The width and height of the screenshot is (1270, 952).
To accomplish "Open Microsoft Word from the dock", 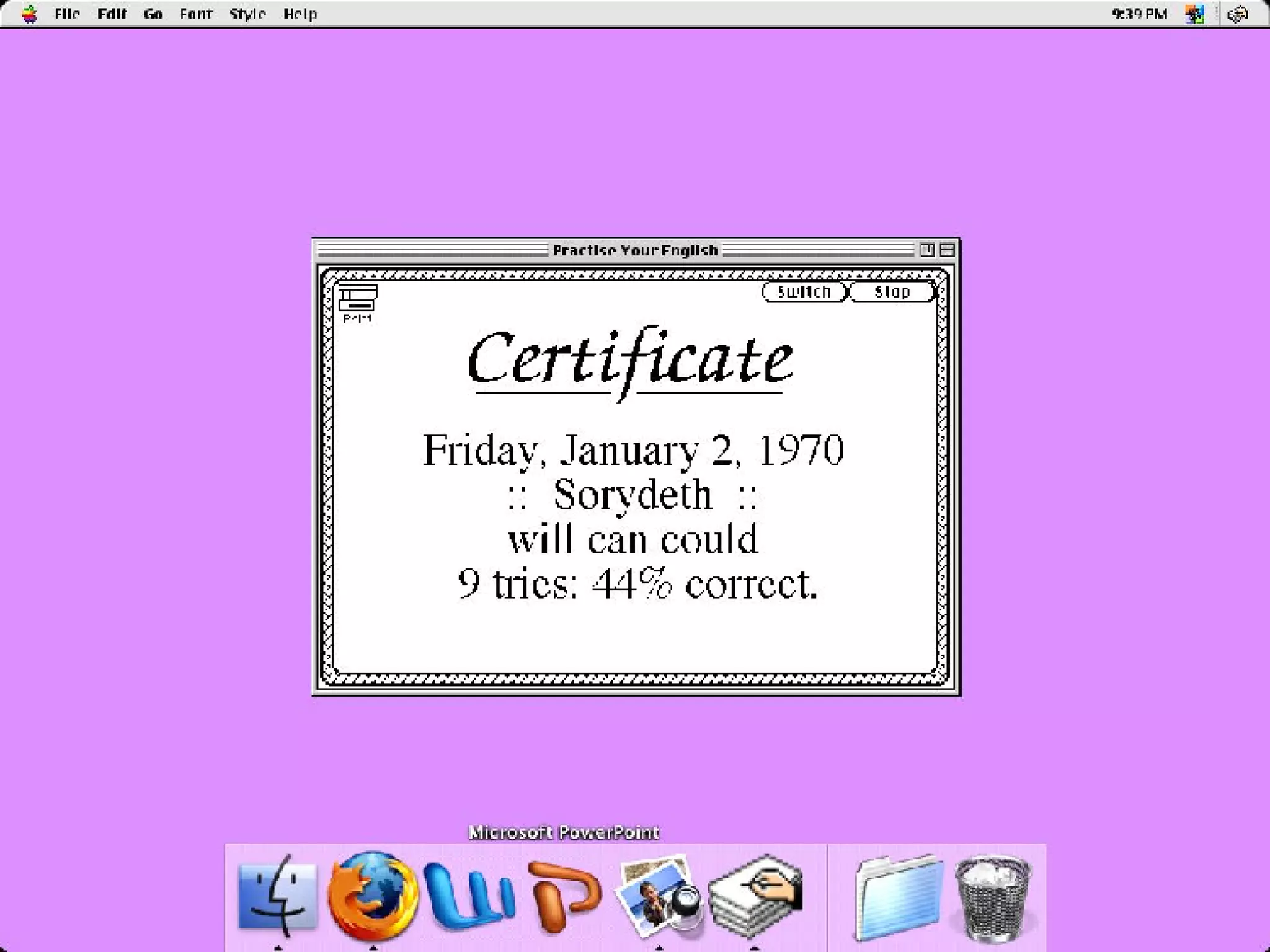I will pyautogui.click(x=469, y=894).
